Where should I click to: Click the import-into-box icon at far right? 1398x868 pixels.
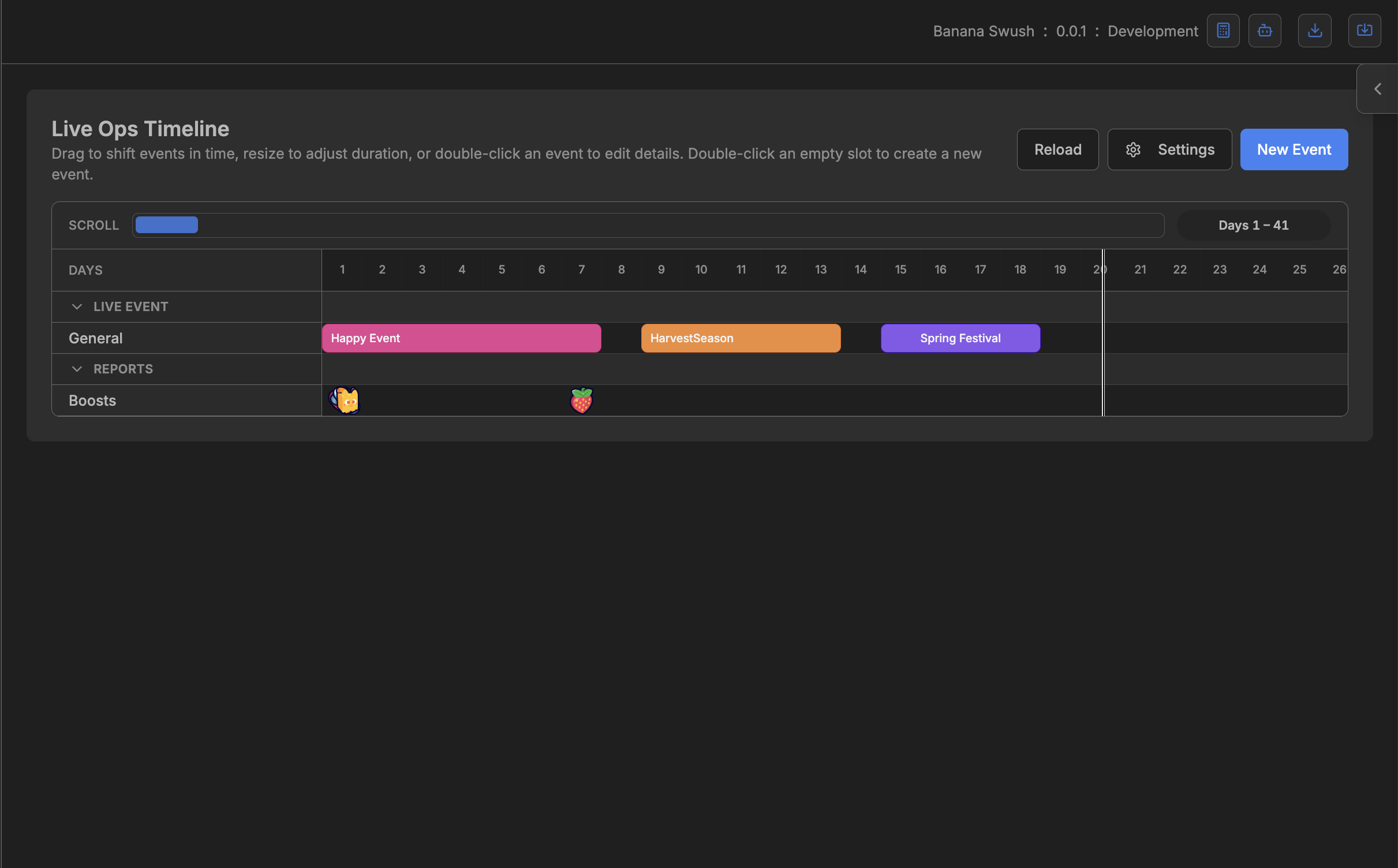pos(1364,31)
